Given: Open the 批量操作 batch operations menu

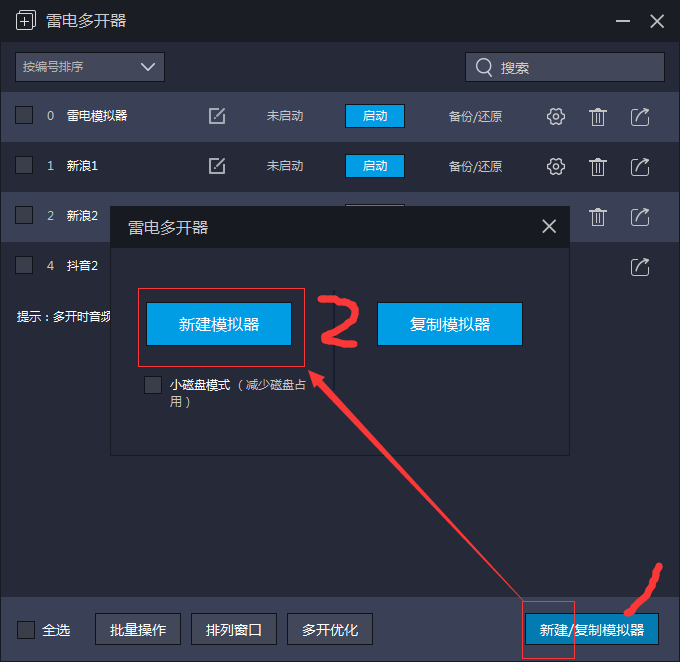Looking at the screenshot, I should coord(138,629).
